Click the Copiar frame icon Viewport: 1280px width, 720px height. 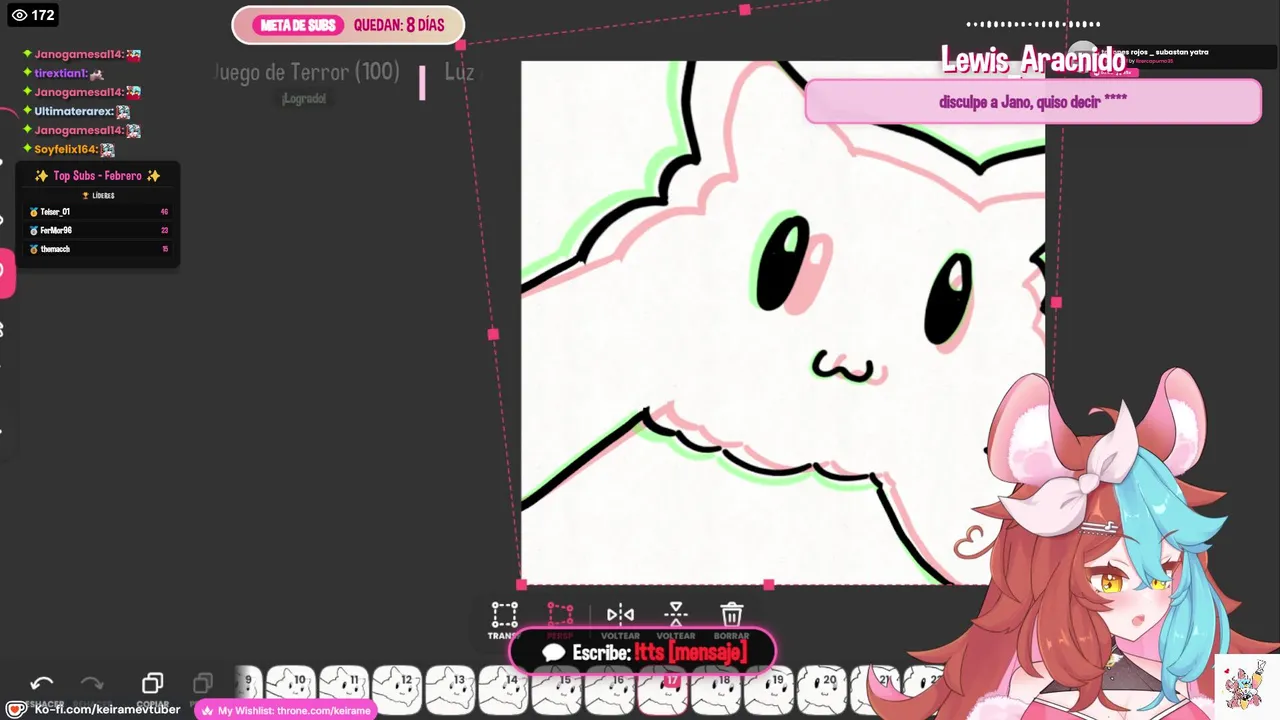[x=152, y=683]
